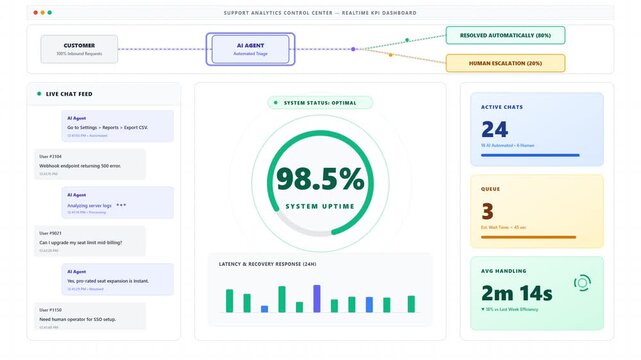641x360 pixels.
Task: Open message 'Yes, pro-rated seat expansion is instant.'
Action: pos(118,280)
